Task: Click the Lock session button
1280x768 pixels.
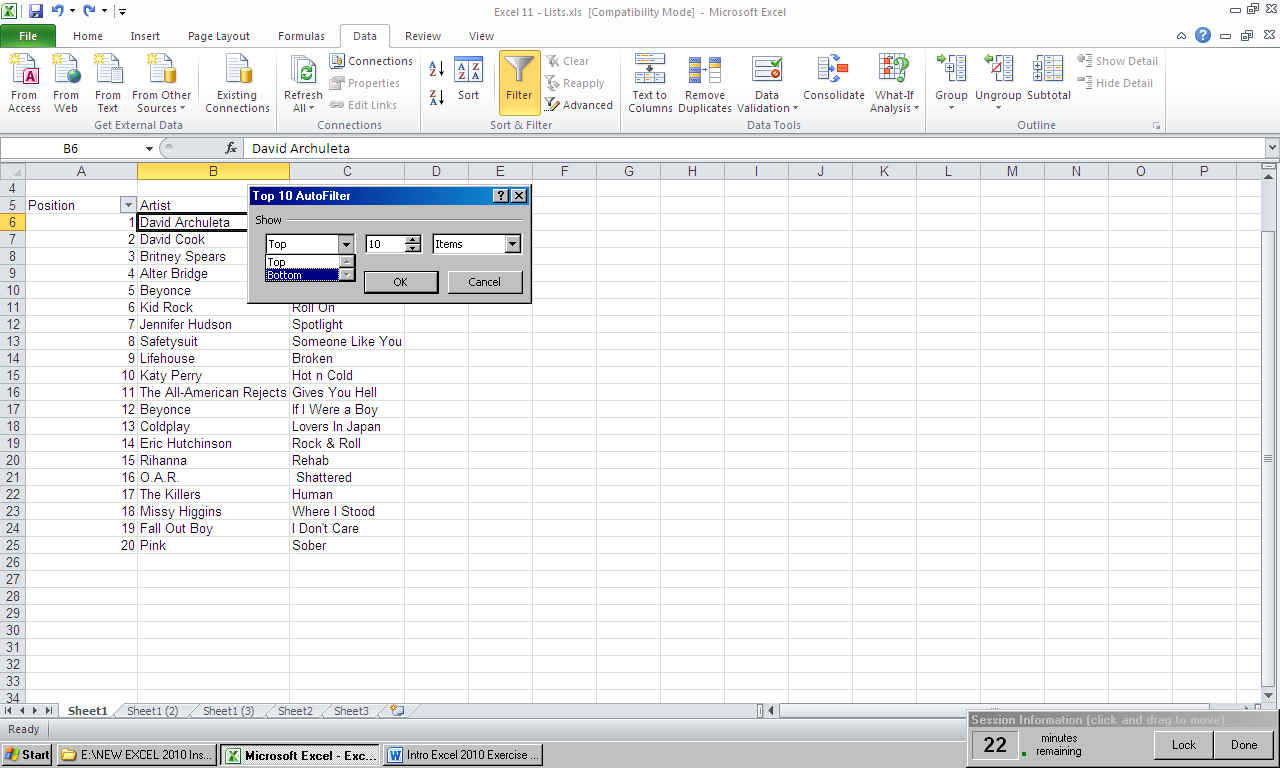Action: click(x=1184, y=745)
